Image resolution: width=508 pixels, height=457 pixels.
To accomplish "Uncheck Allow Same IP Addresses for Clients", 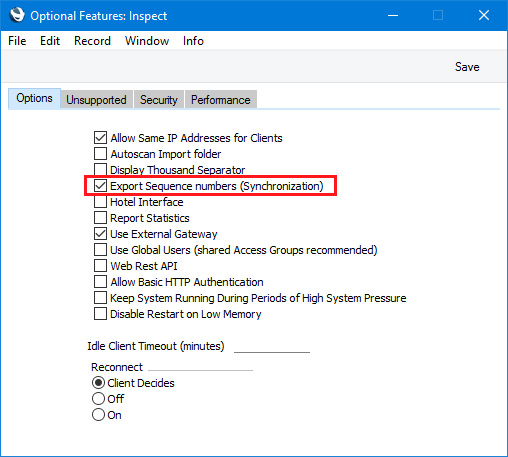I will (100, 138).
